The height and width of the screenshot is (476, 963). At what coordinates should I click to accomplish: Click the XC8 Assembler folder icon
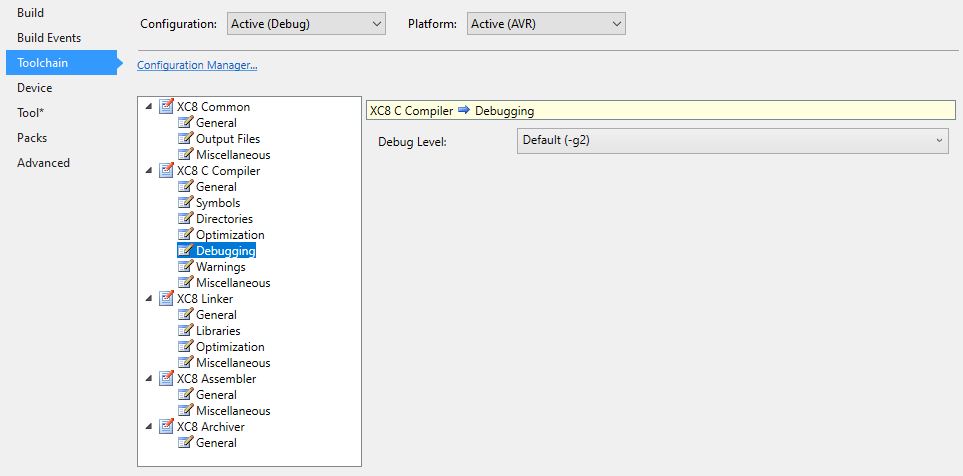point(166,379)
